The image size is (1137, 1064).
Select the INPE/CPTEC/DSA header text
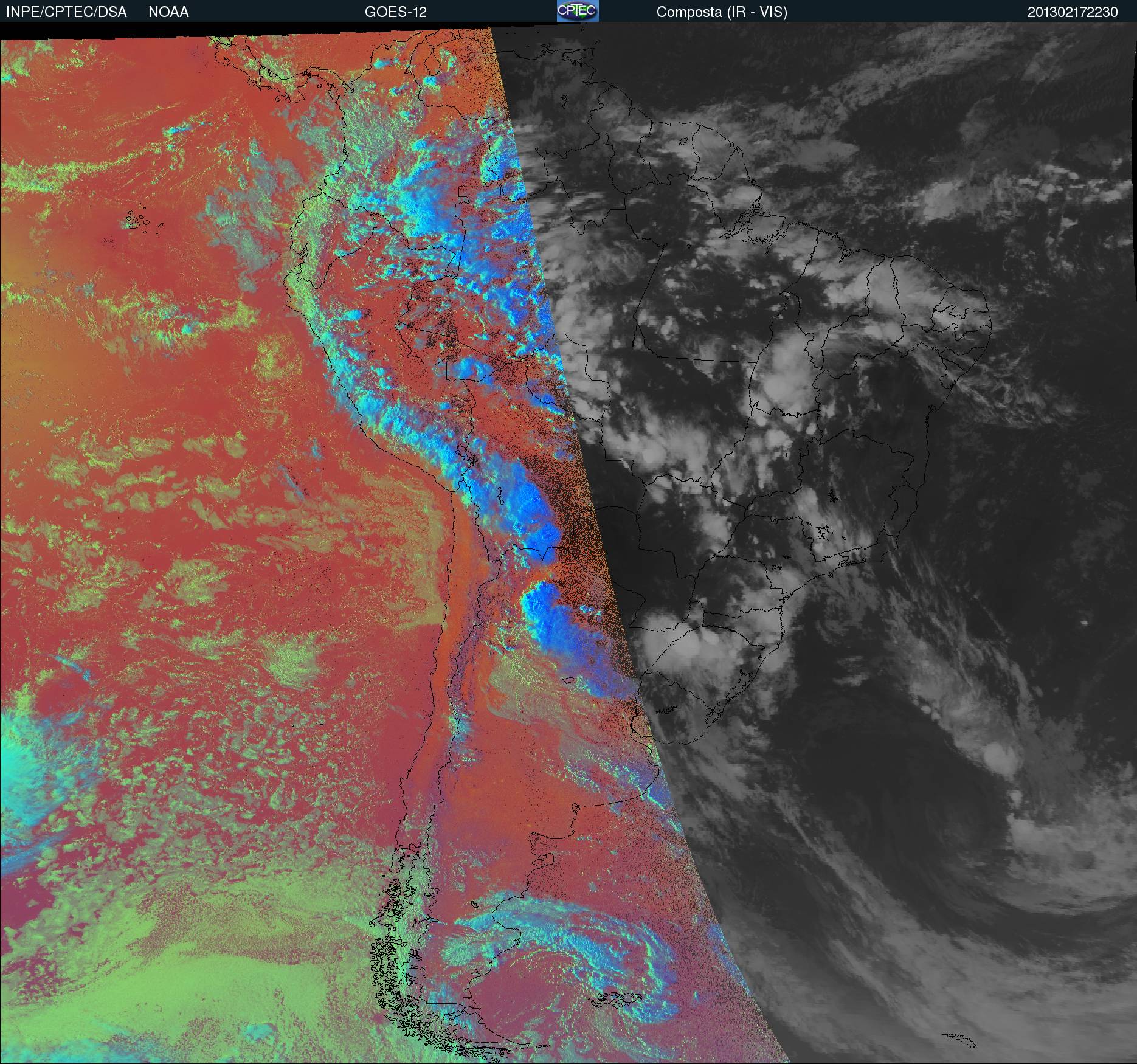click(x=66, y=12)
